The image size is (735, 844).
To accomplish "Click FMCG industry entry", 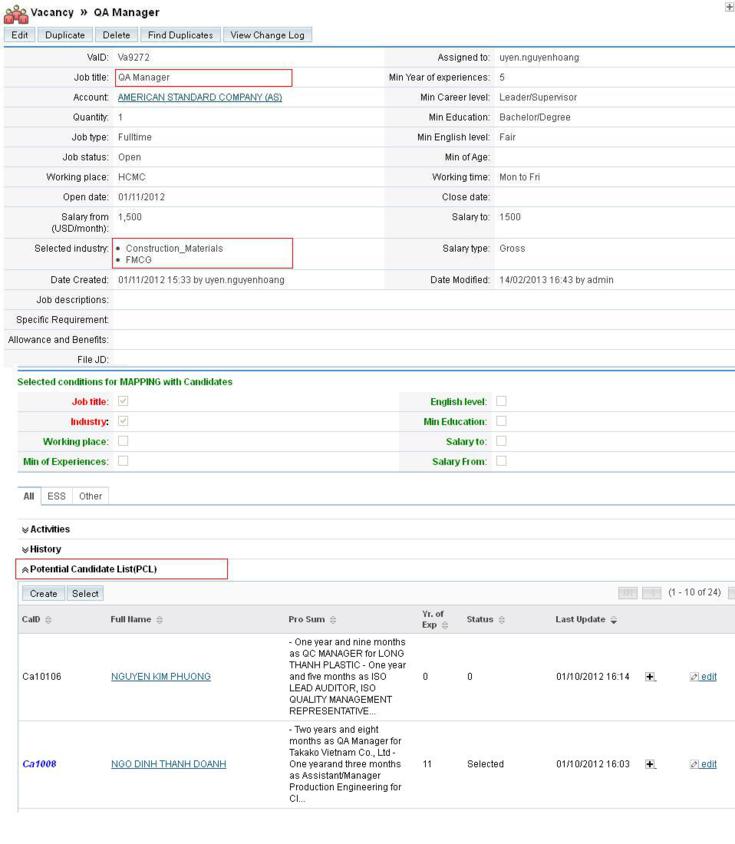I will click(x=138, y=260).
